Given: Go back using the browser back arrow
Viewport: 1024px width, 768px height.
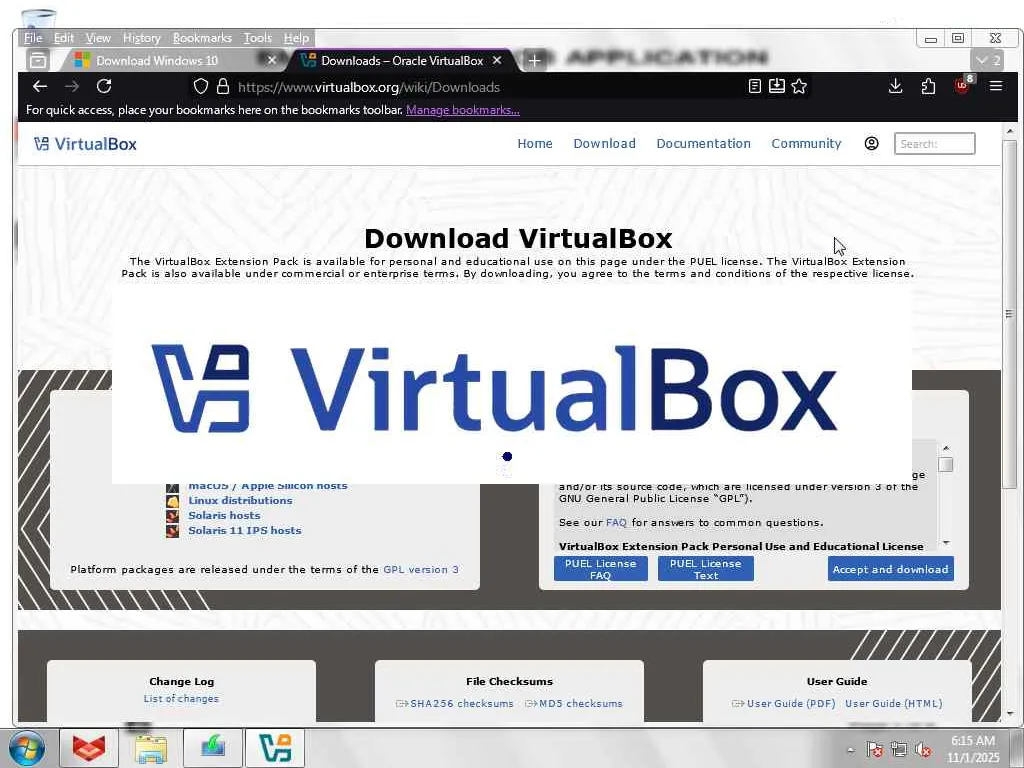Looking at the screenshot, I should 40,86.
